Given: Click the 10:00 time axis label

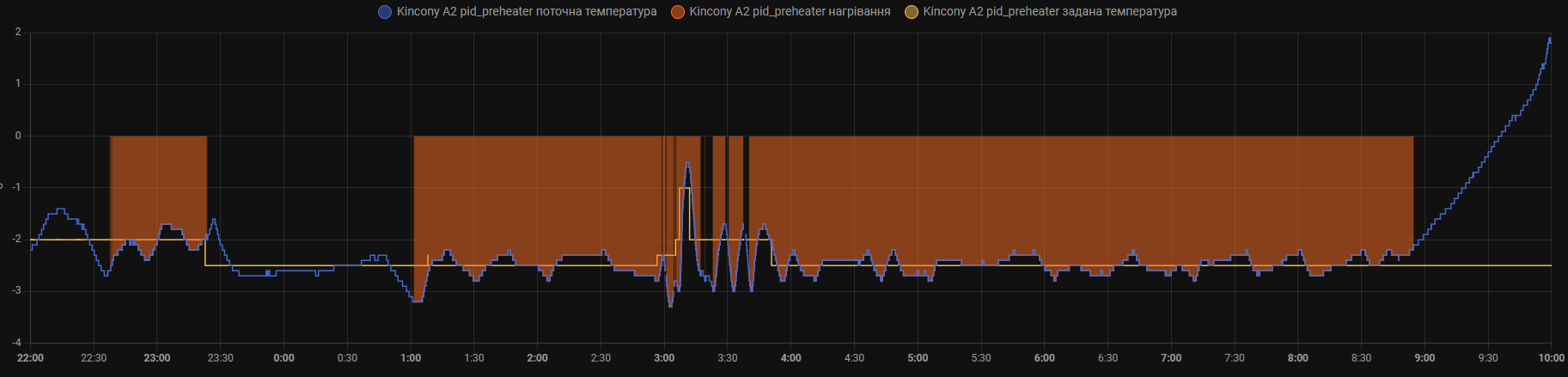Looking at the screenshot, I should 1551,358.
